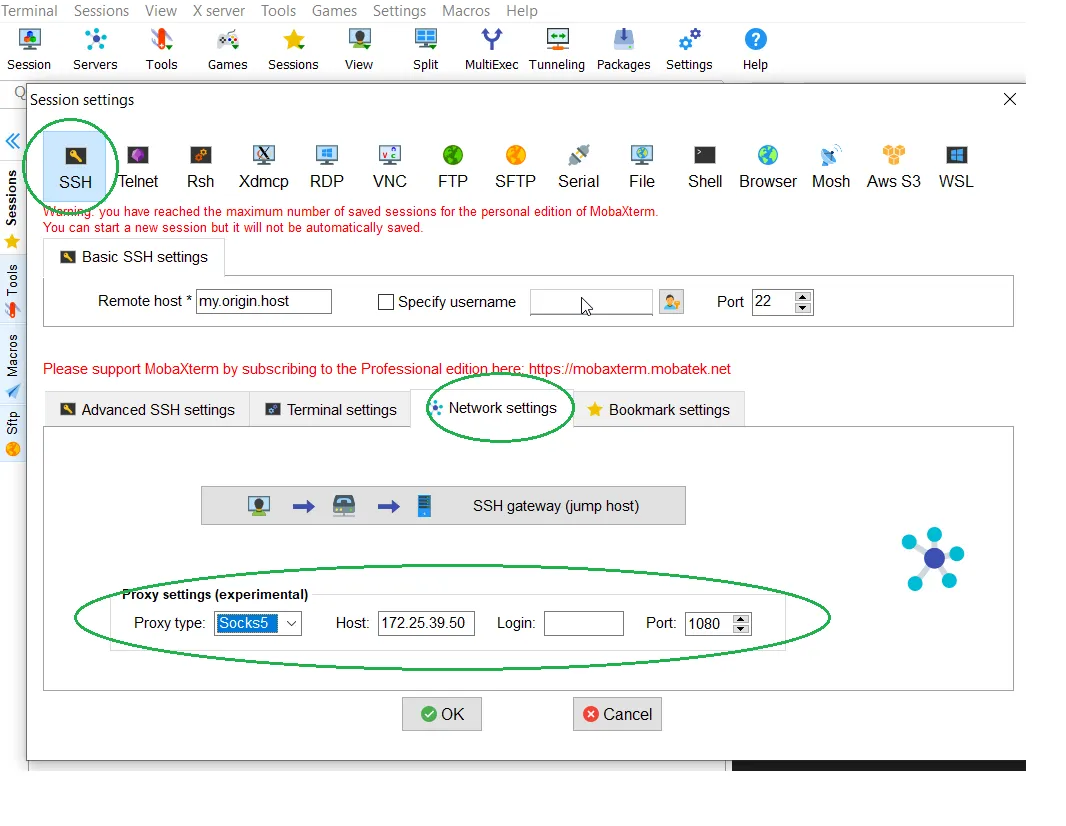Switch to Terminal settings tab
The image size is (1066, 826).
330,409
